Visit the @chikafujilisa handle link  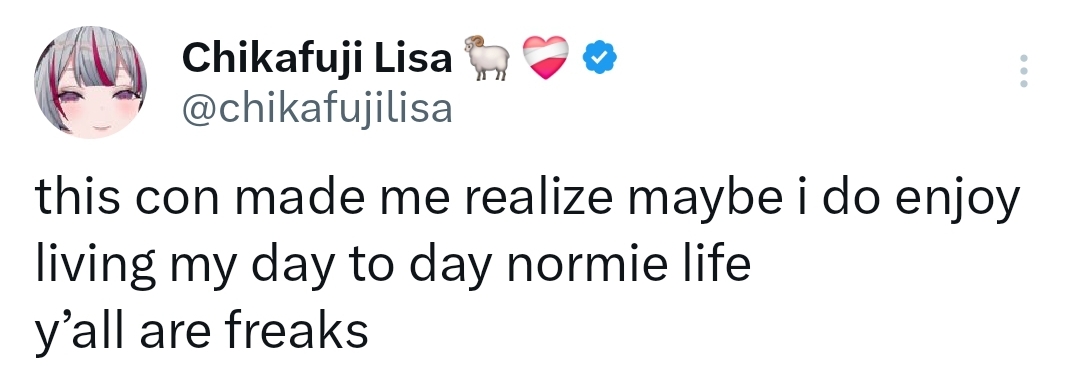click(x=317, y=108)
